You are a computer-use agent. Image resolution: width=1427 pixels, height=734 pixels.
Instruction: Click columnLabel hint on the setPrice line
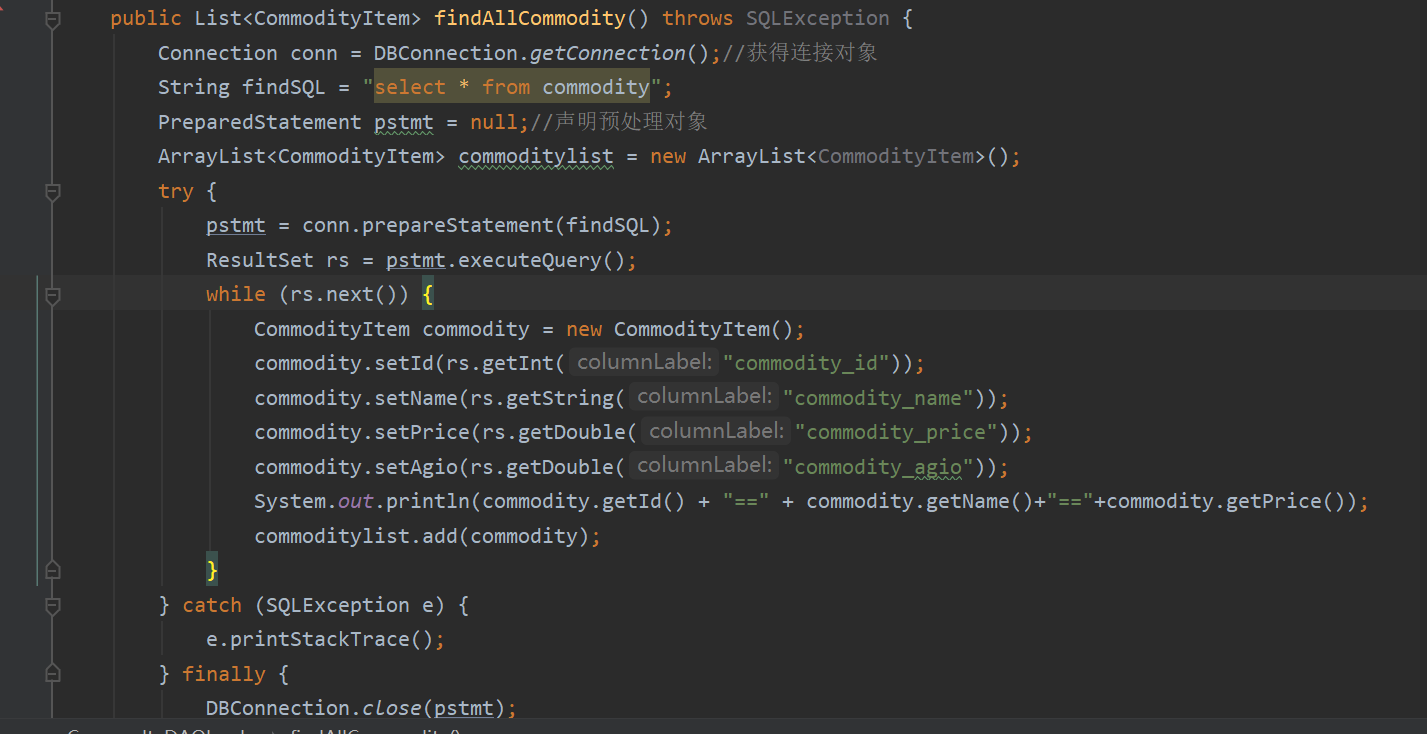[x=717, y=431]
